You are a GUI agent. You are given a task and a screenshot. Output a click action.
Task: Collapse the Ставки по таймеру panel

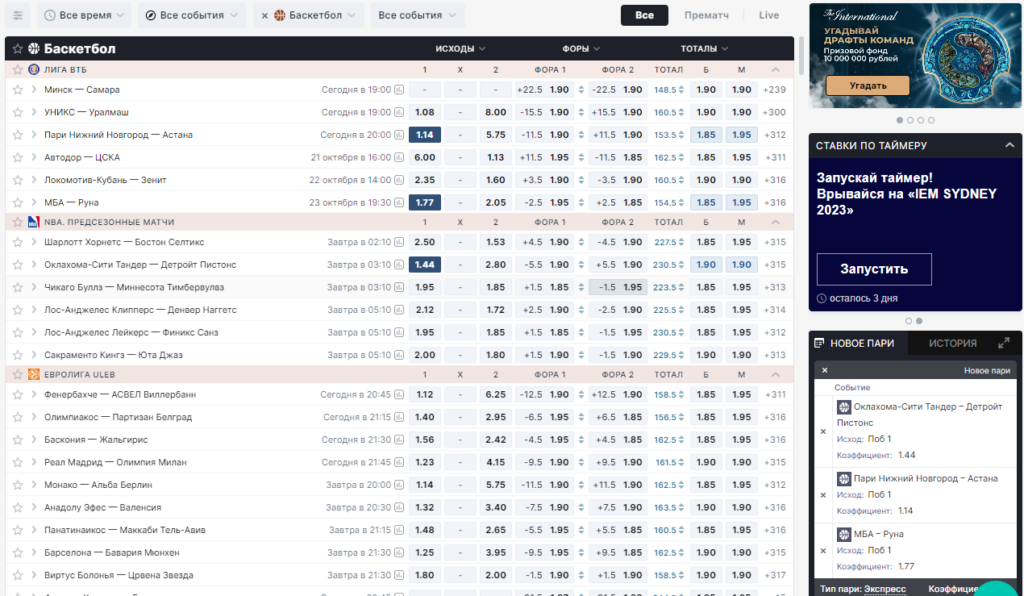pyautogui.click(x=1009, y=146)
